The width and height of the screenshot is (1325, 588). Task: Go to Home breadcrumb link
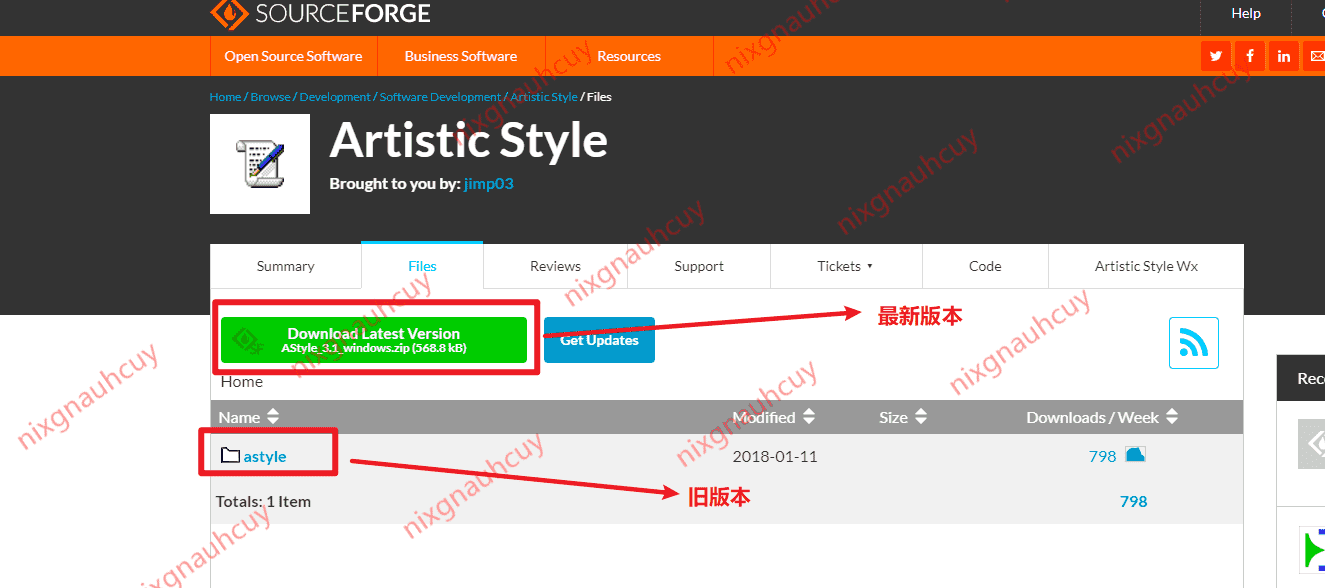point(225,97)
